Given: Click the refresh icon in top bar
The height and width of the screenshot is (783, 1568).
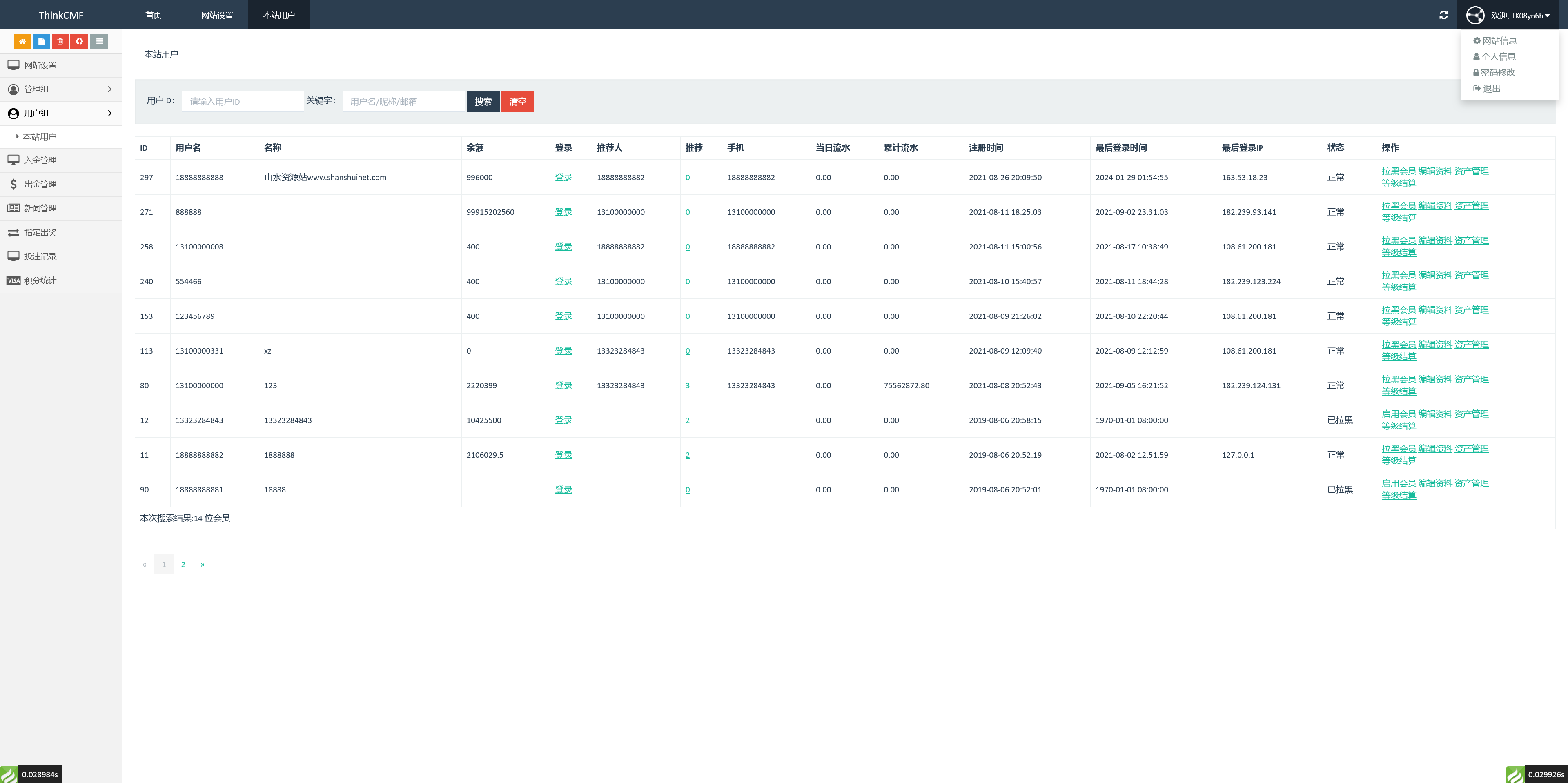Looking at the screenshot, I should point(1443,15).
